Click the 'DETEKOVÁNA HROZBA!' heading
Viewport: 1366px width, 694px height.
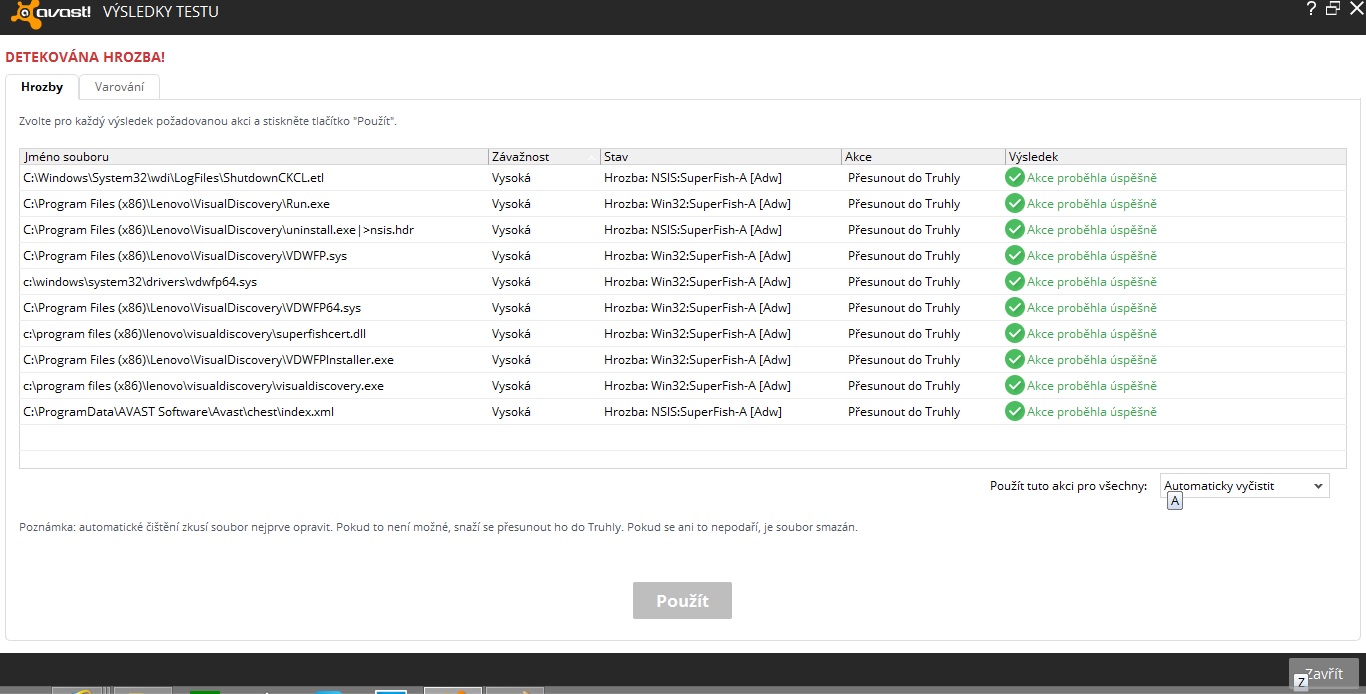85,57
